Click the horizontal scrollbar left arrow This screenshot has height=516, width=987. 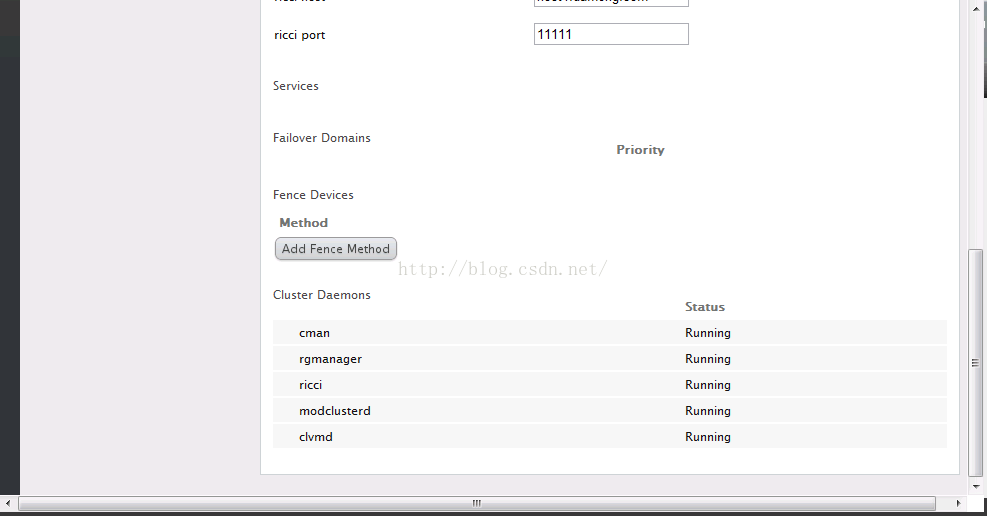click(8, 503)
